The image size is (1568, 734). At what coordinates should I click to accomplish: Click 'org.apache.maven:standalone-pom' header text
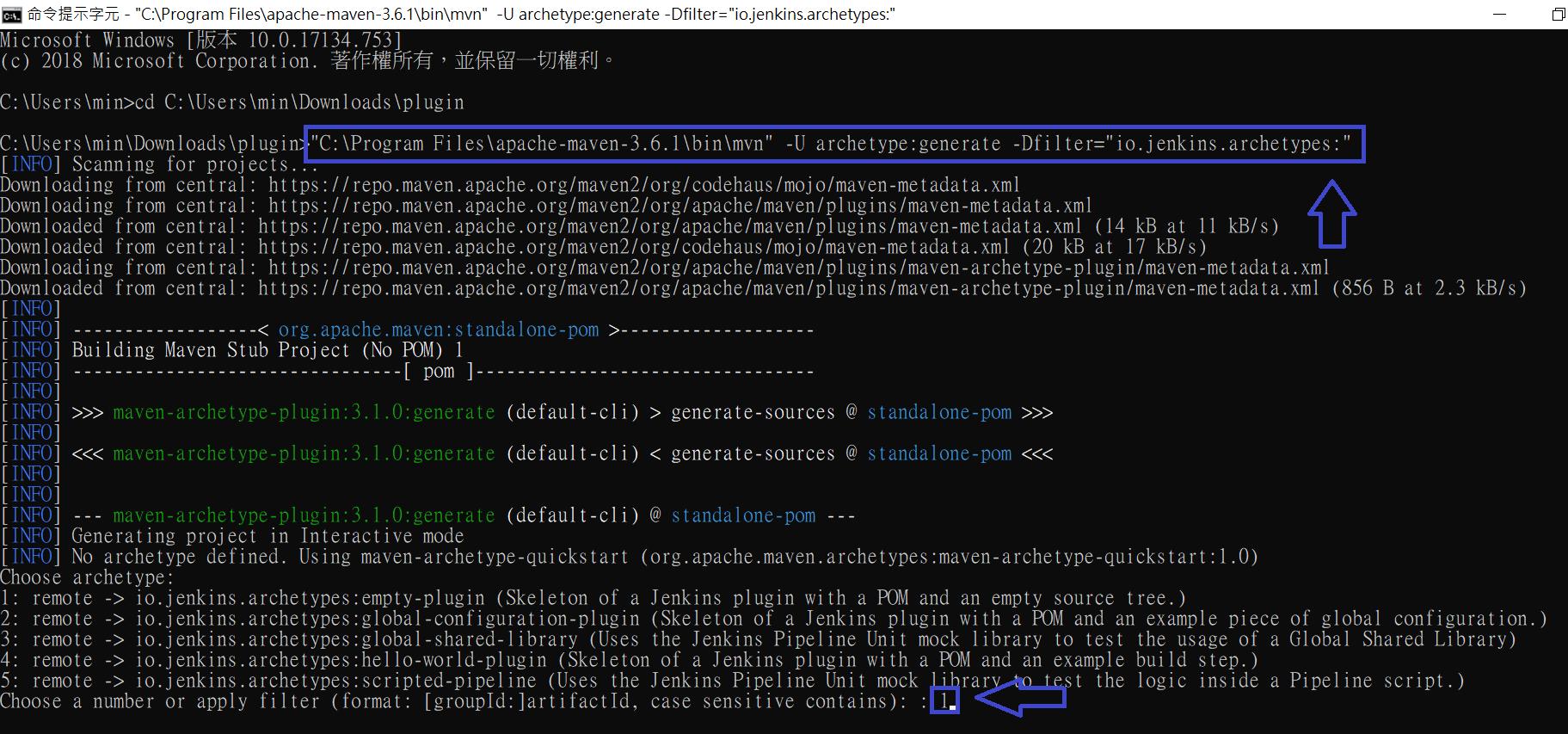(x=439, y=330)
